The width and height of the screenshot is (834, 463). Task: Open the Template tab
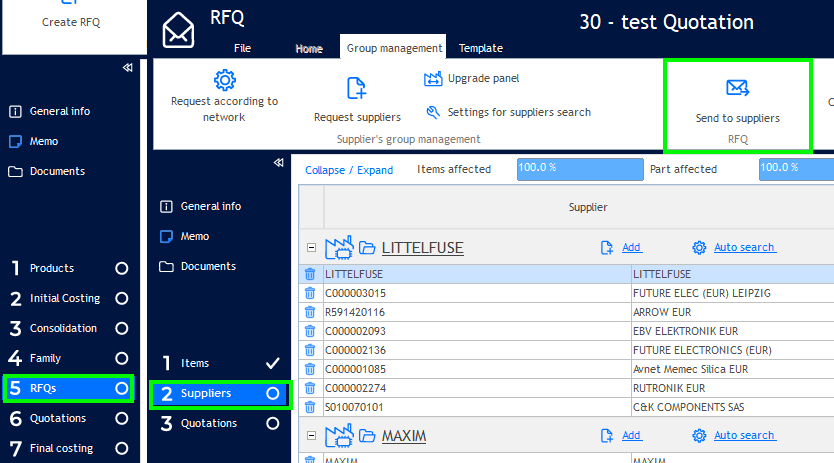(x=481, y=48)
